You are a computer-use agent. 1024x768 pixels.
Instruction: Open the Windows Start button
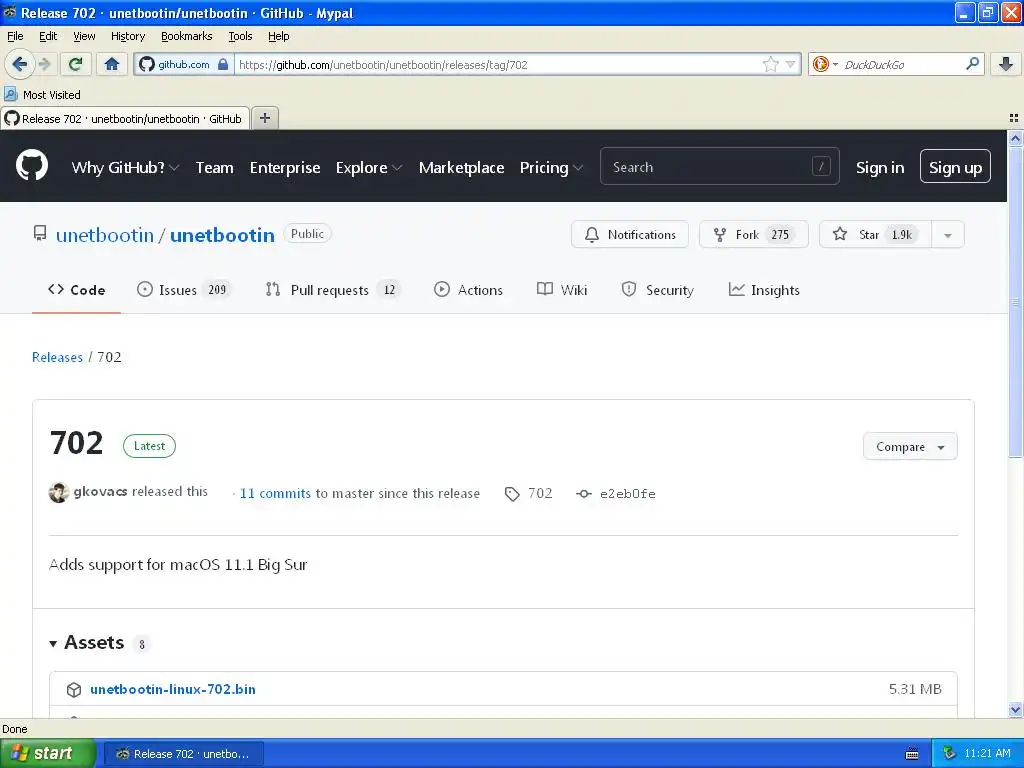[47, 754]
